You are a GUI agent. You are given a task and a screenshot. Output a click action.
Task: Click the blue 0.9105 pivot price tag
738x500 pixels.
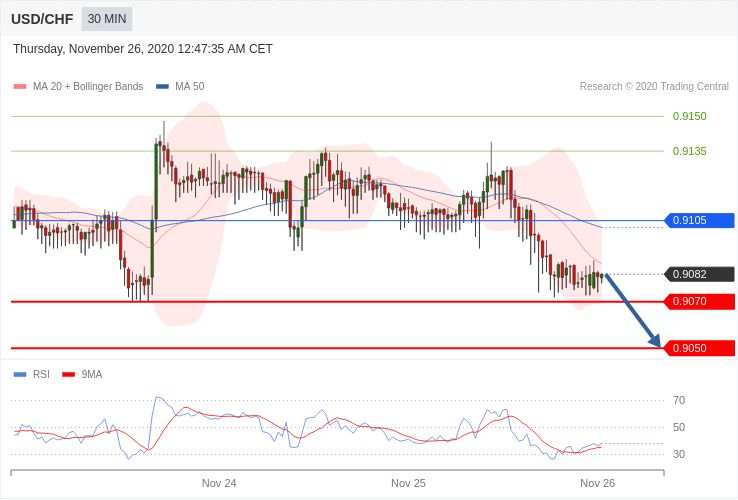[x=699, y=220]
